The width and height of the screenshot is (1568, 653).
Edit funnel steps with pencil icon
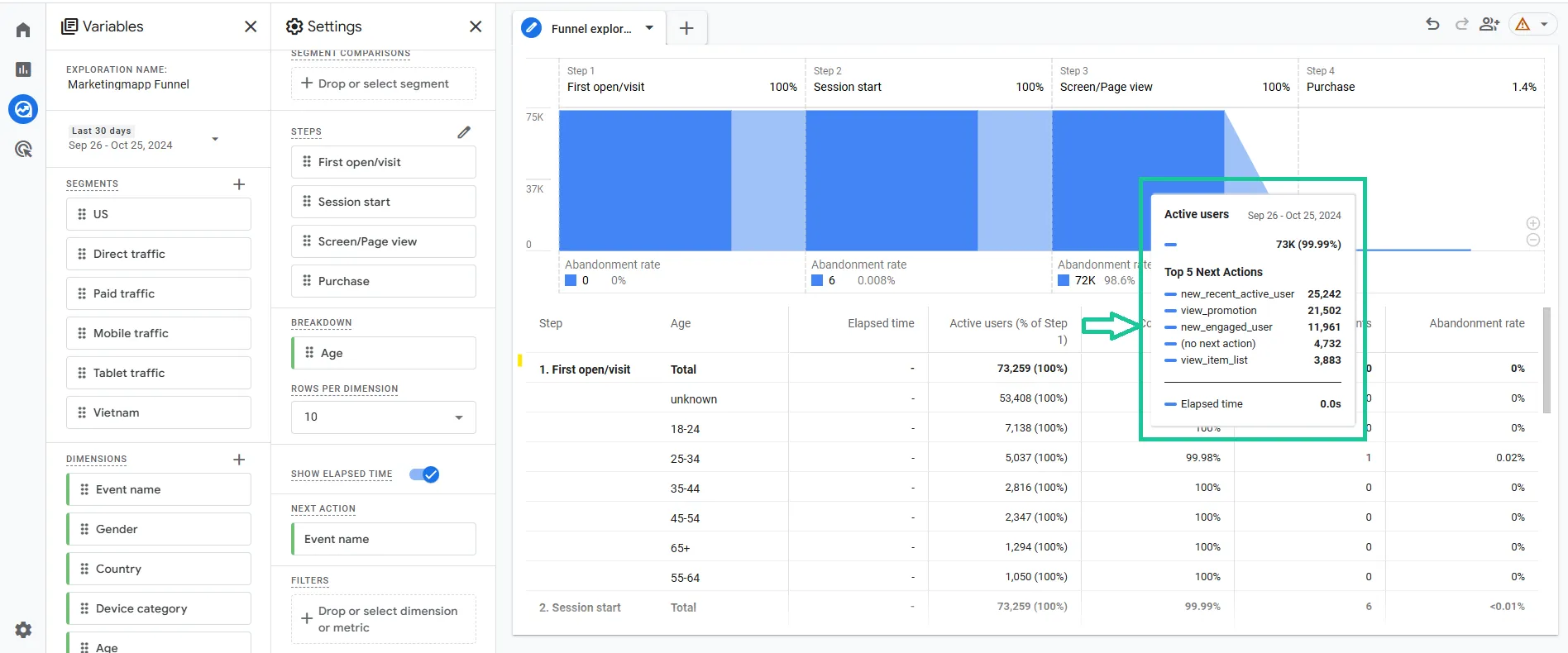(x=464, y=132)
